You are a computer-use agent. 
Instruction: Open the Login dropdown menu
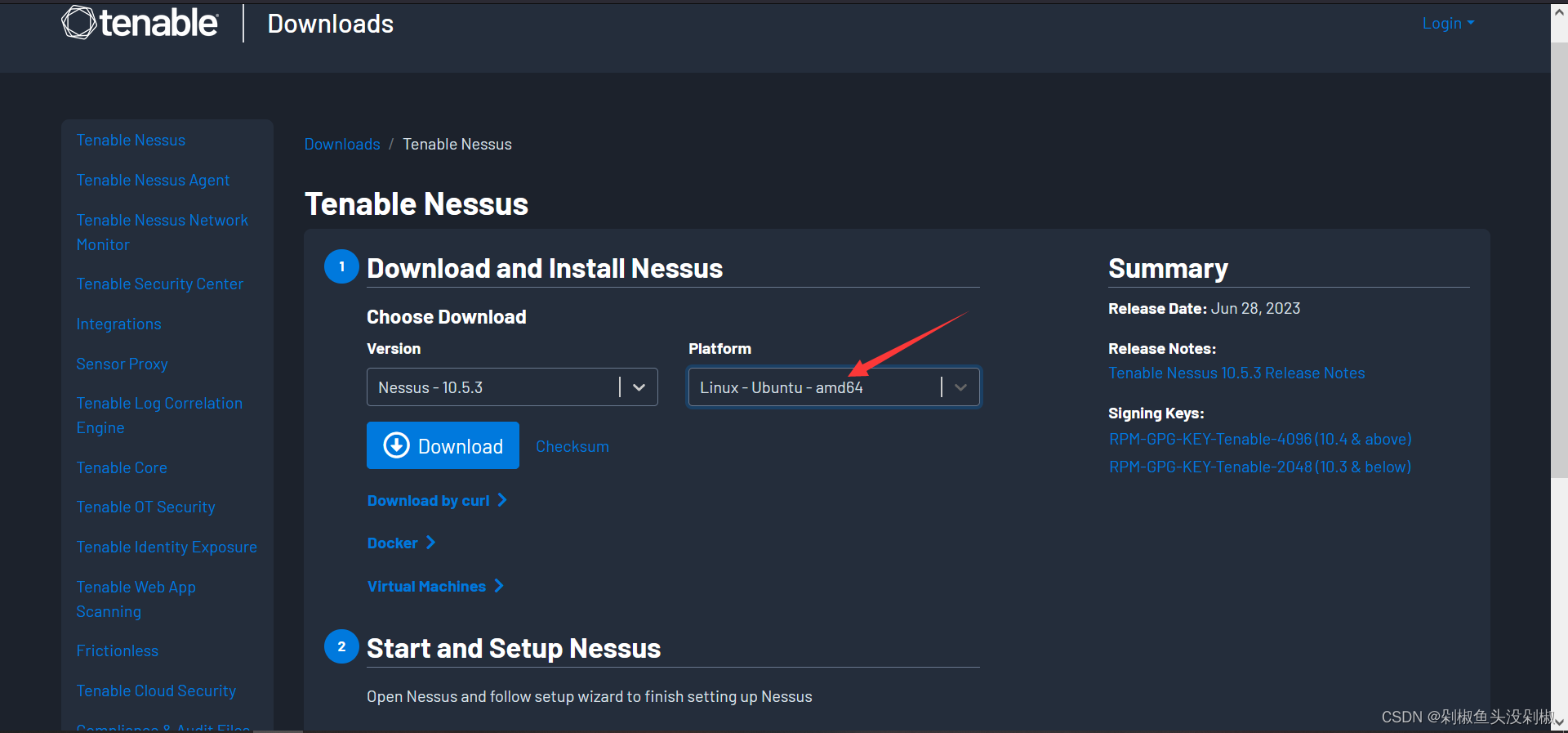coord(1448,24)
